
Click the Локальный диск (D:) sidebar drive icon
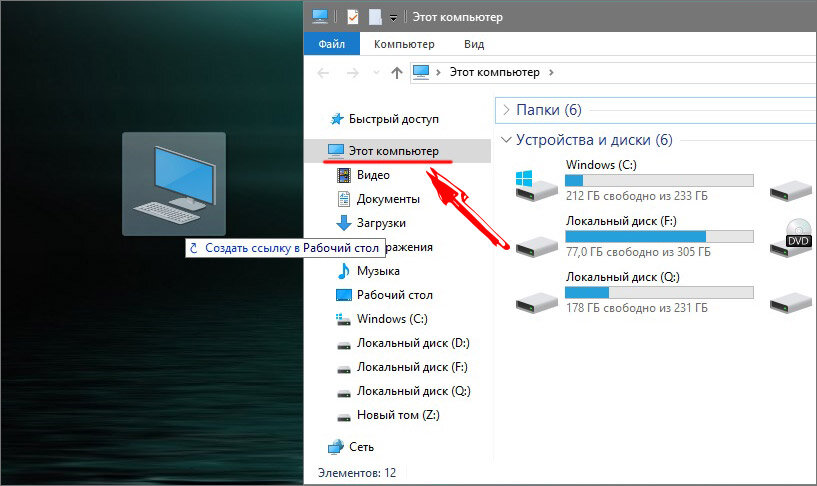click(344, 345)
